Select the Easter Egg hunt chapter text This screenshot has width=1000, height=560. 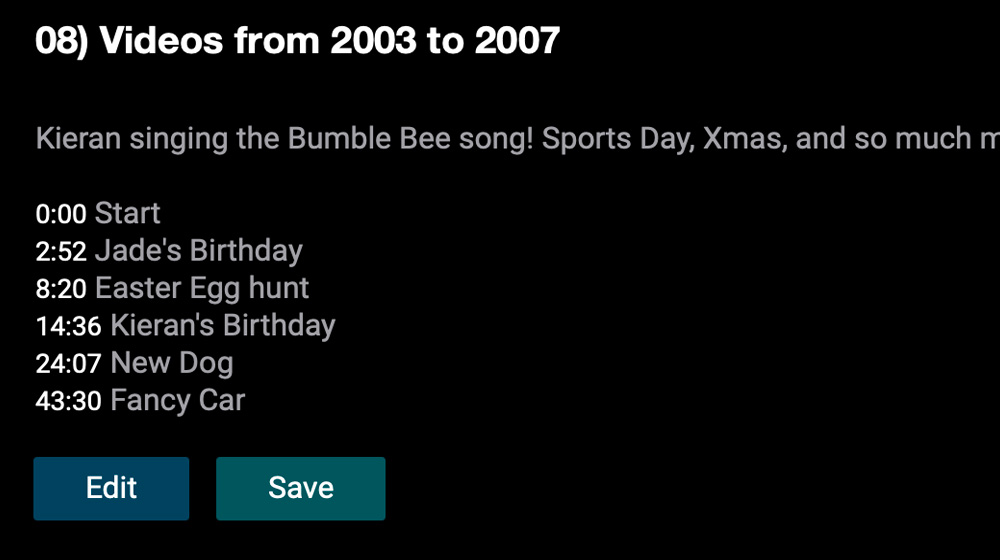[x=202, y=288]
